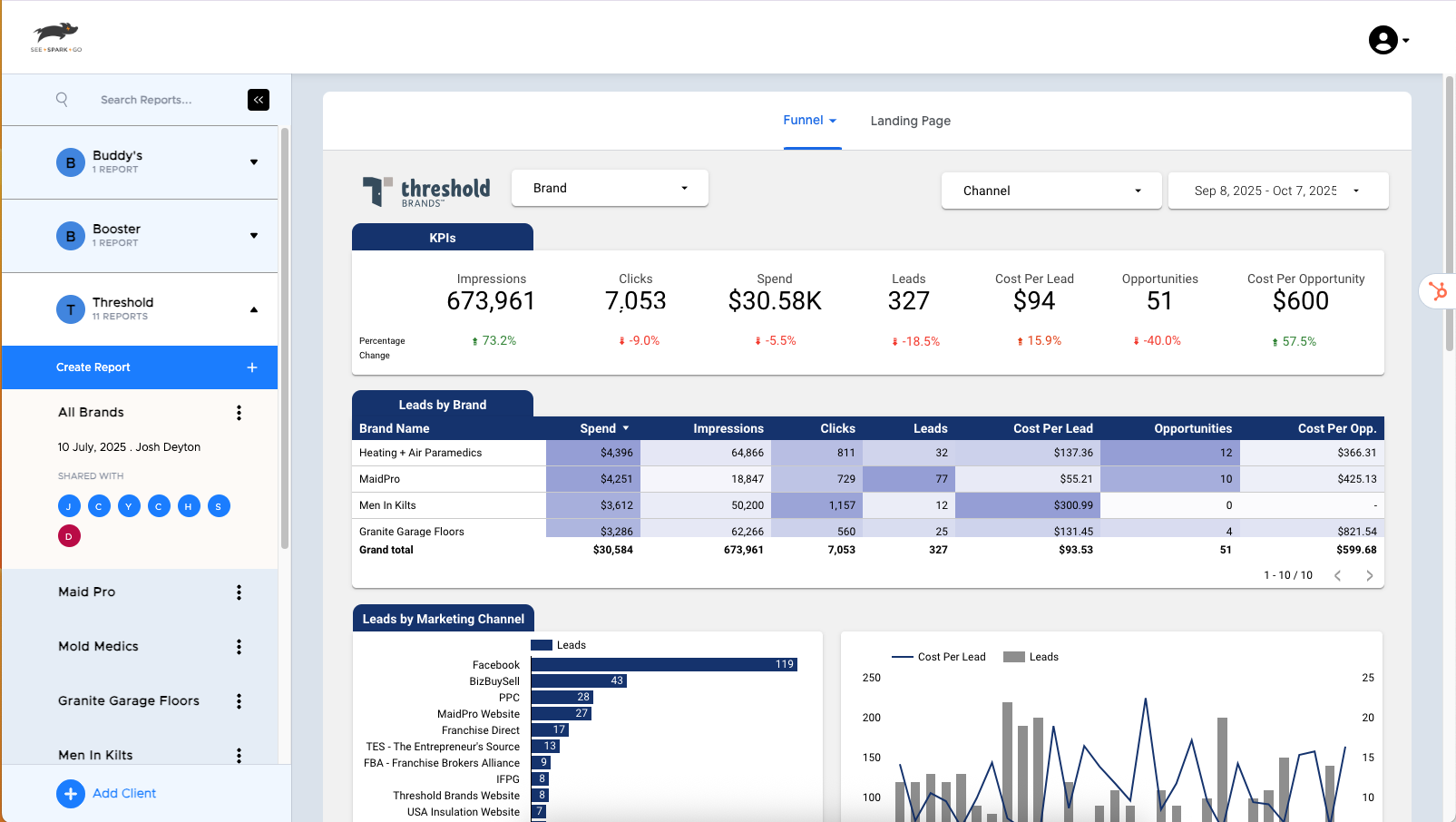Select the shared user avatar labeled J

69,506
